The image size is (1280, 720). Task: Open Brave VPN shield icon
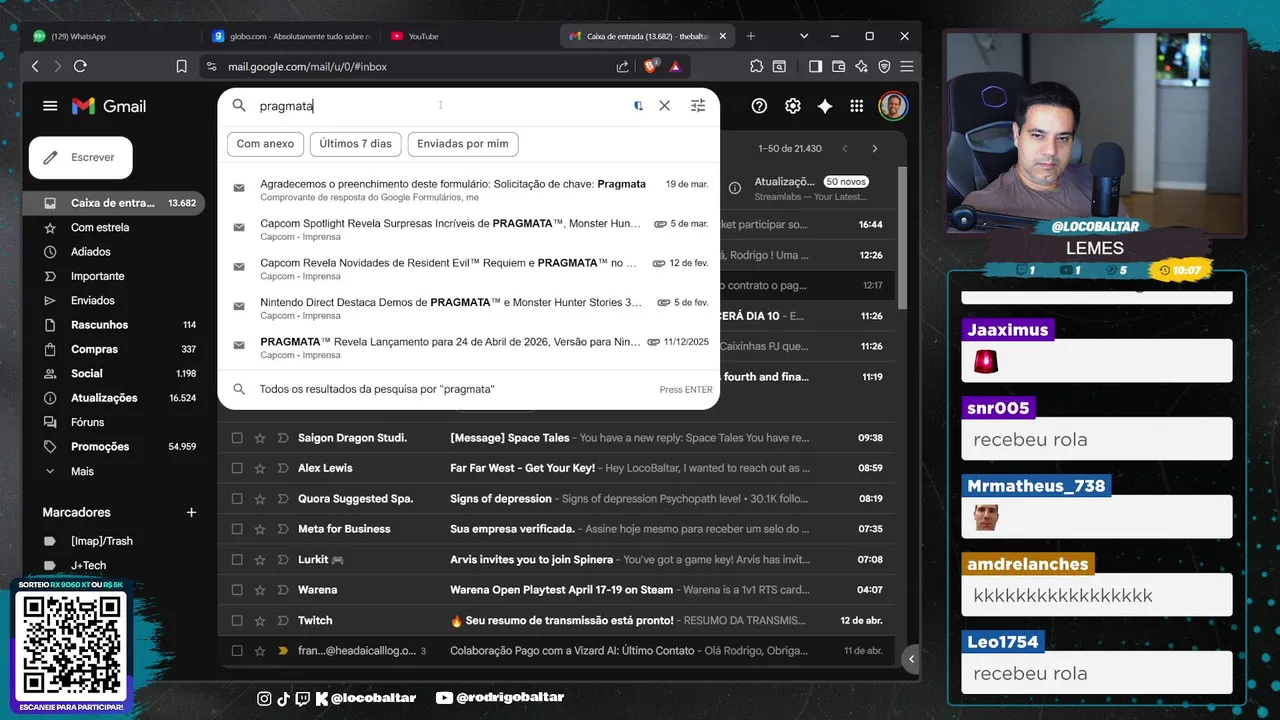click(884, 66)
